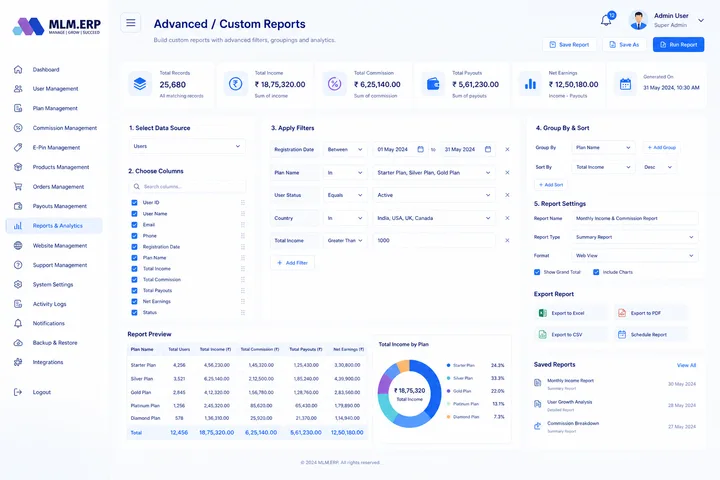Click the Diamond Plan legend color dot
Viewport: 720px width, 480px height.
[448, 417]
